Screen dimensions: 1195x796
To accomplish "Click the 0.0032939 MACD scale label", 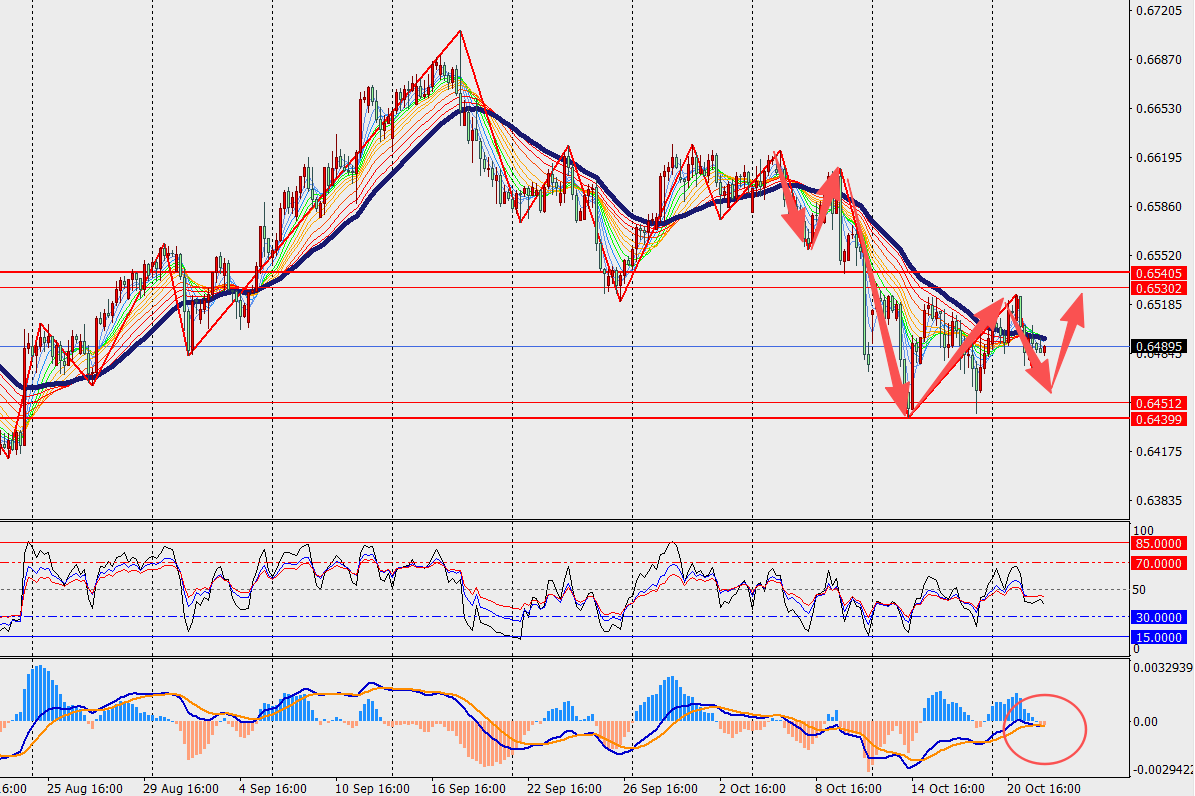I will (x=1163, y=666).
